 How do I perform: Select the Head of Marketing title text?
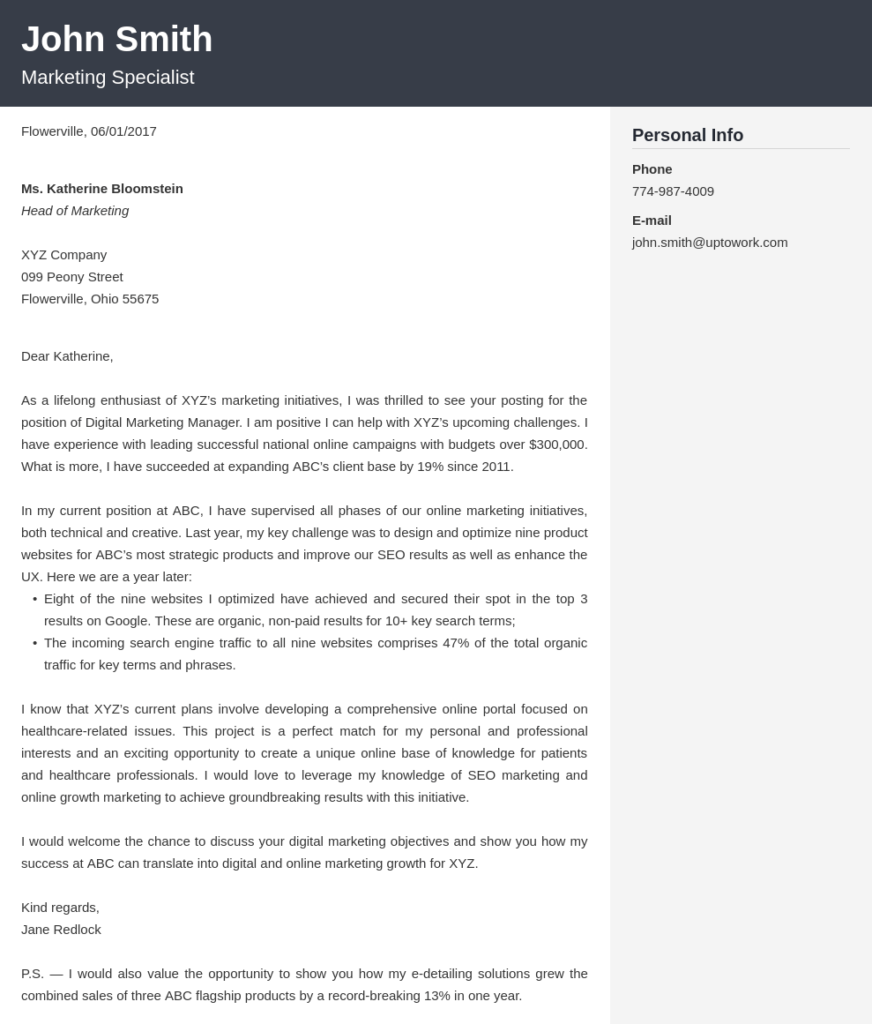(x=75, y=211)
